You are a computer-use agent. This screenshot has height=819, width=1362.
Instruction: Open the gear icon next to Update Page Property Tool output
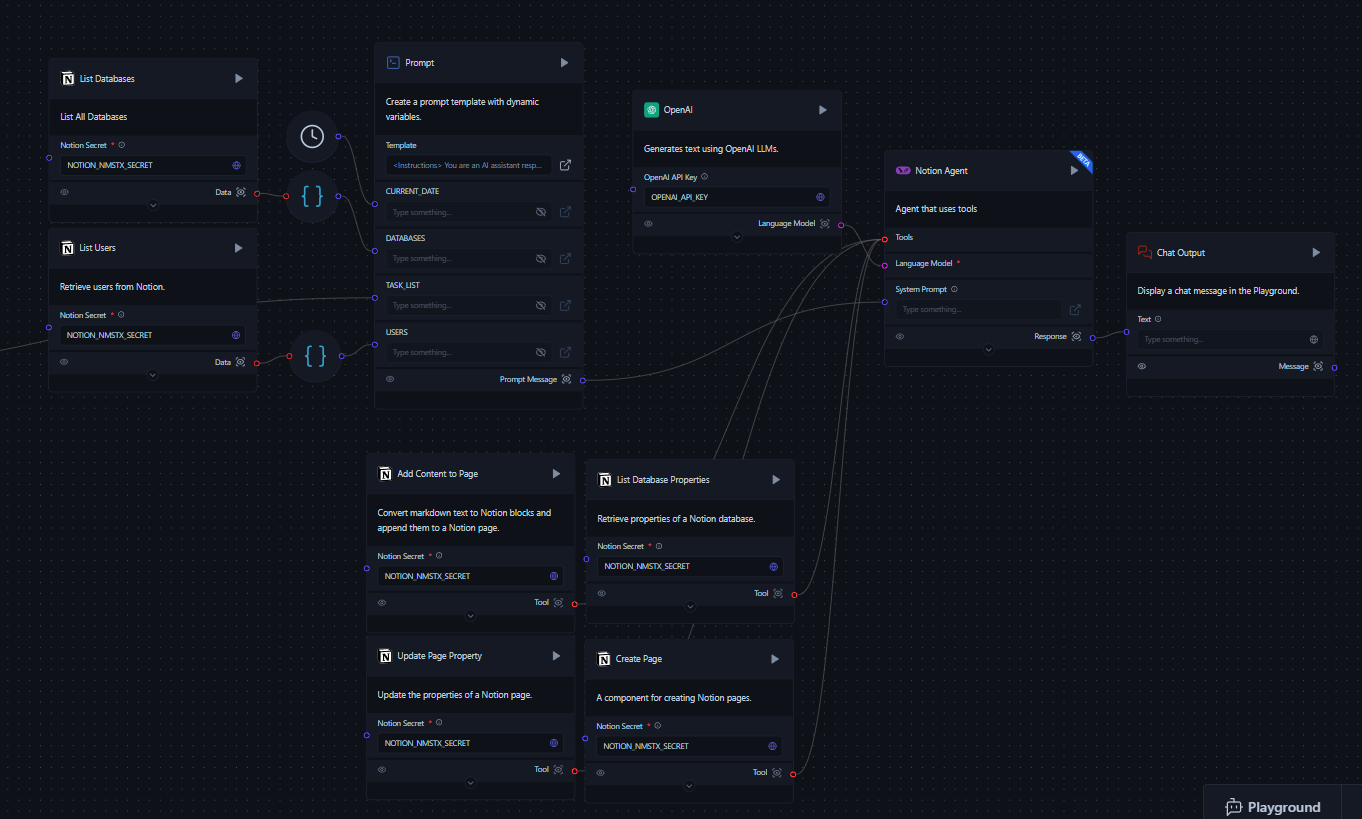click(557, 769)
